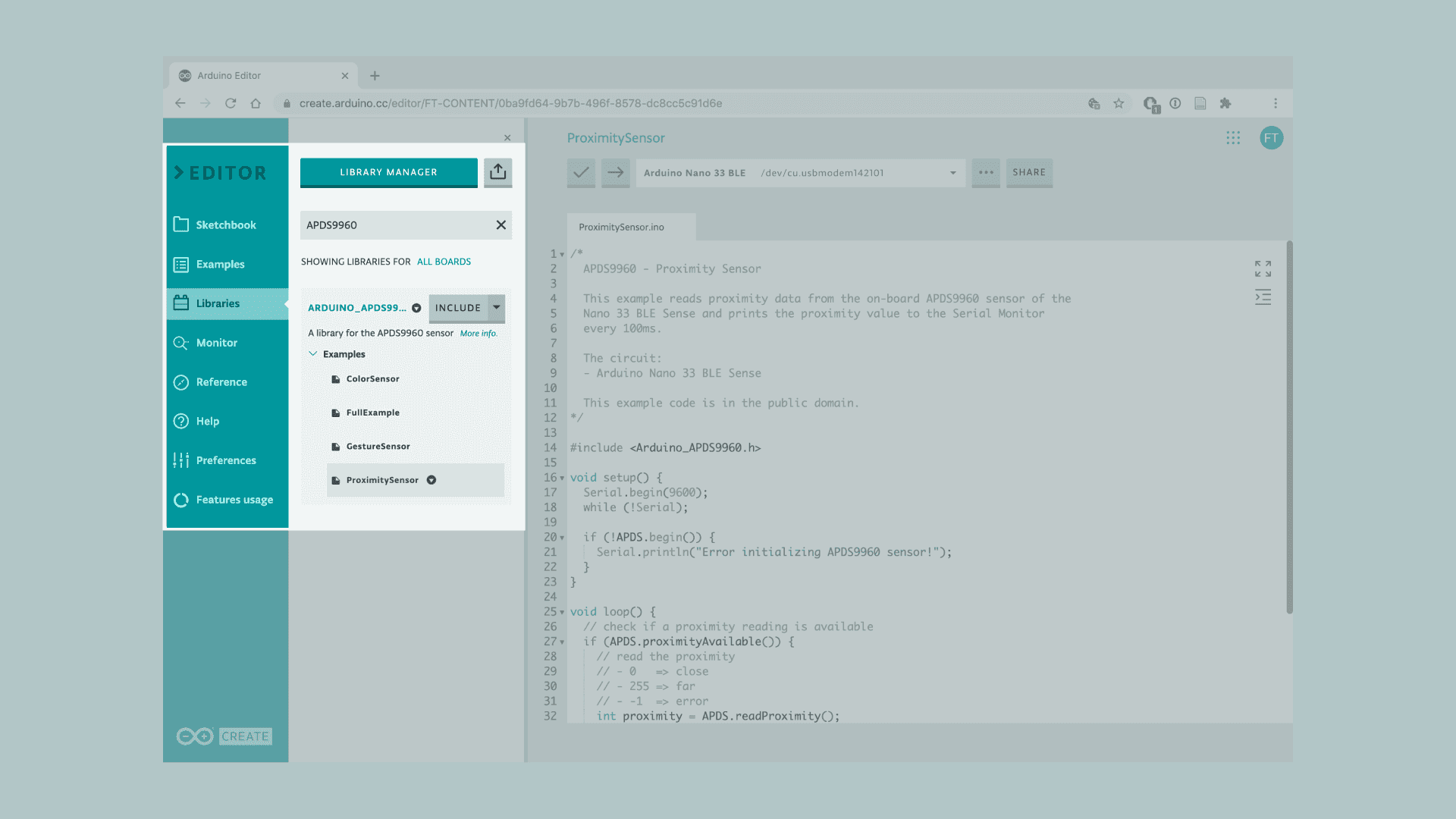Collapse the Examples list chevron
The image size is (1456, 819).
[312, 354]
